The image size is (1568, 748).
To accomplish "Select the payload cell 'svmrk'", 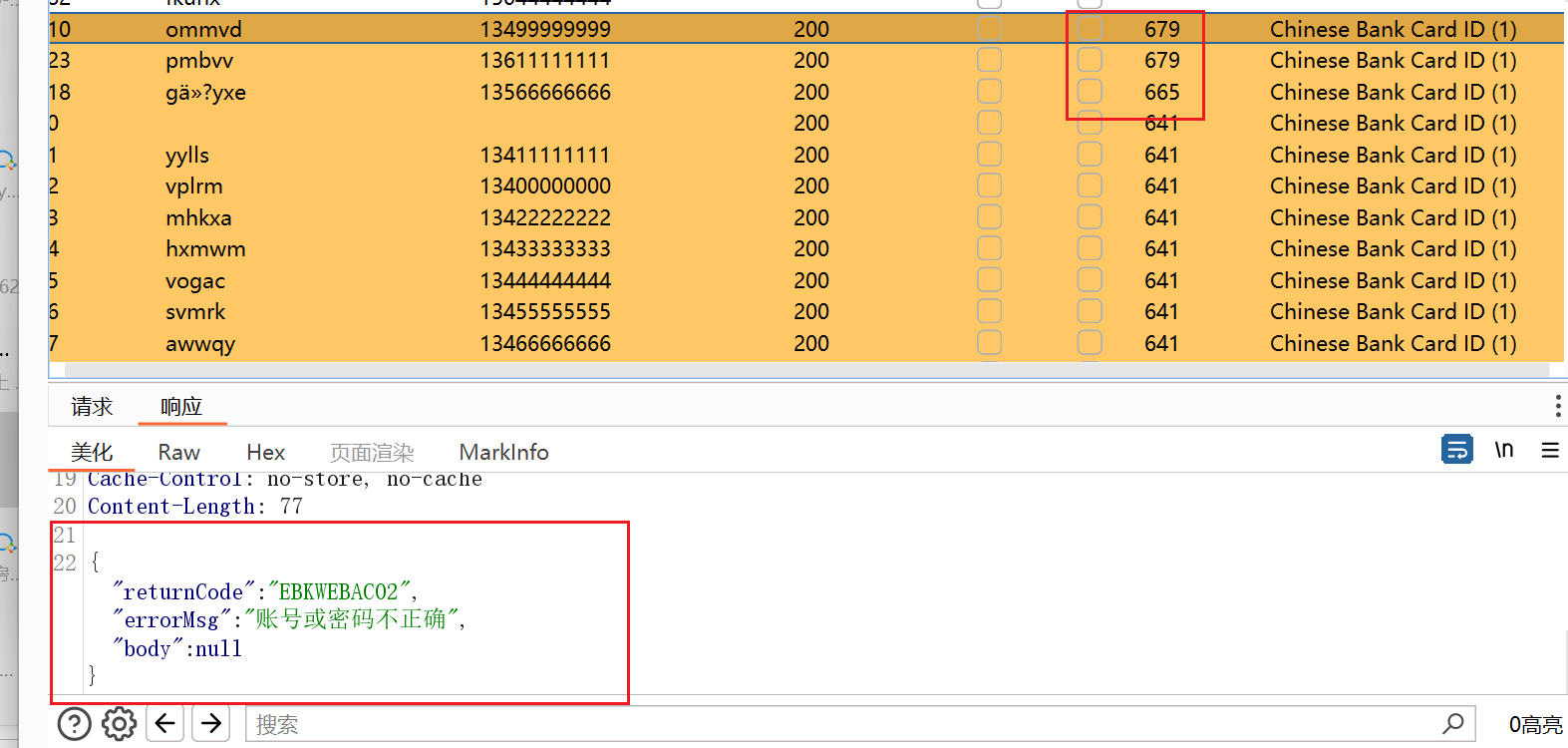I will tap(195, 312).
